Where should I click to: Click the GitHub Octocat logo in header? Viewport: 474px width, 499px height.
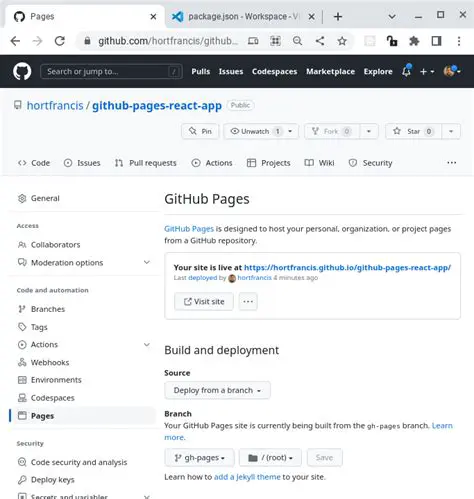22,71
